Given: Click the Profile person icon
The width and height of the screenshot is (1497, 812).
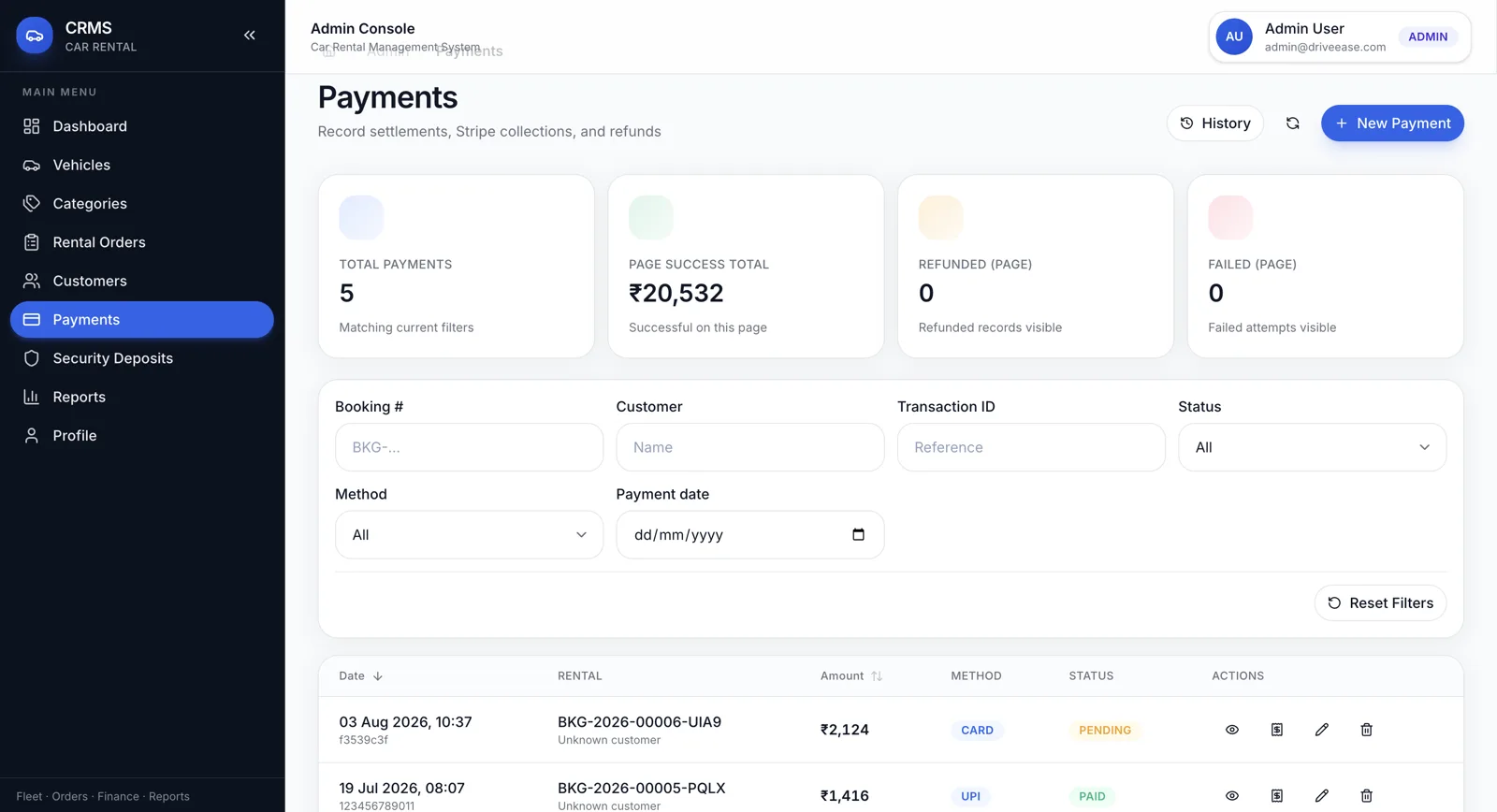Looking at the screenshot, I should [32, 435].
